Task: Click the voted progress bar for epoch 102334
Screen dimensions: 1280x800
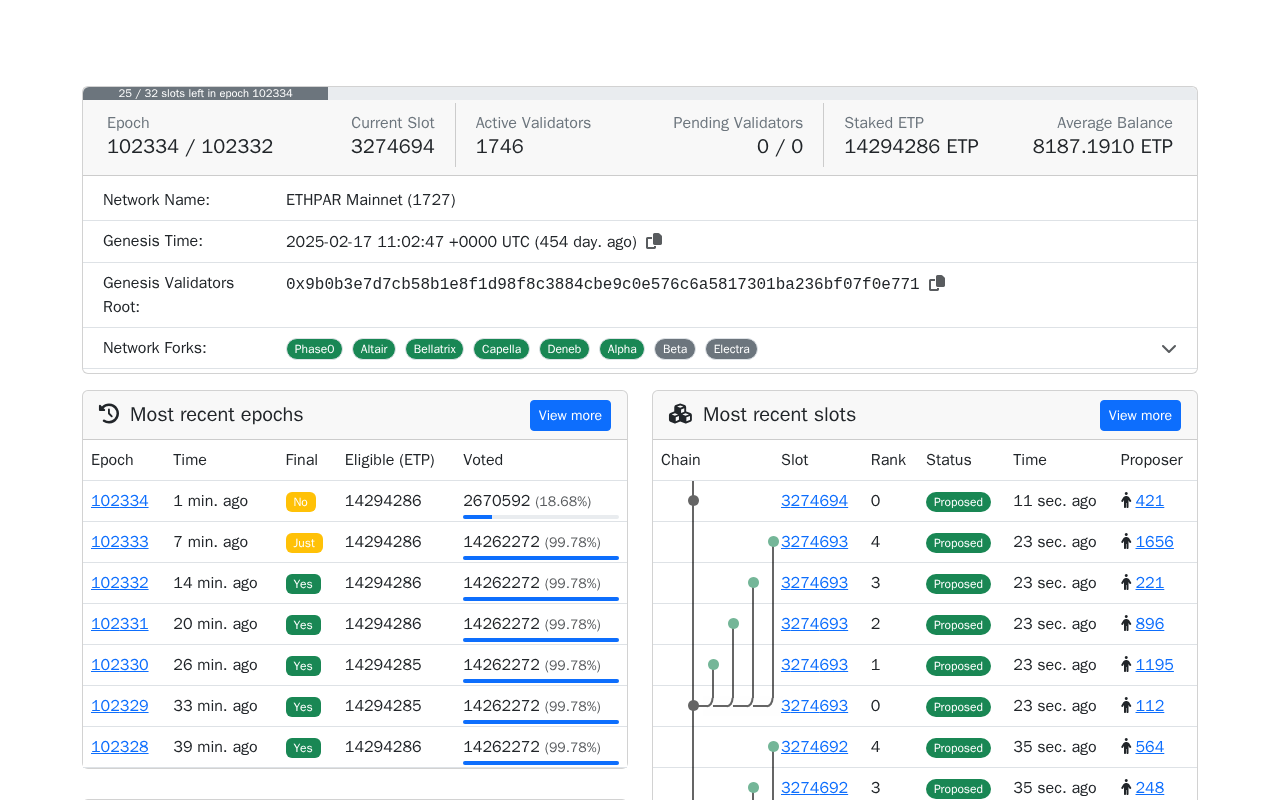Action: pos(541,517)
